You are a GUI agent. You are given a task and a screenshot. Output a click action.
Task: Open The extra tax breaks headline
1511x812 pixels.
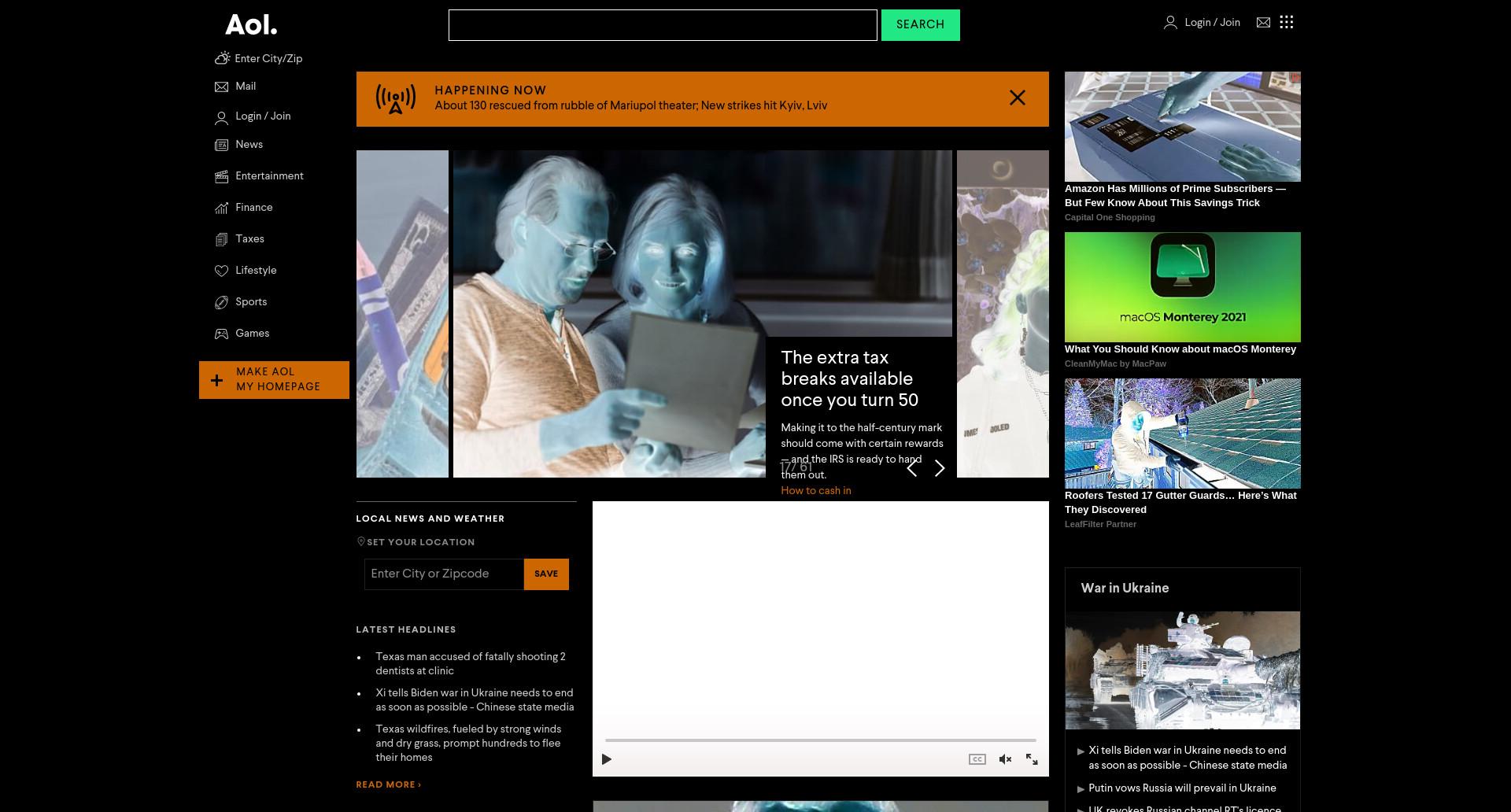849,378
